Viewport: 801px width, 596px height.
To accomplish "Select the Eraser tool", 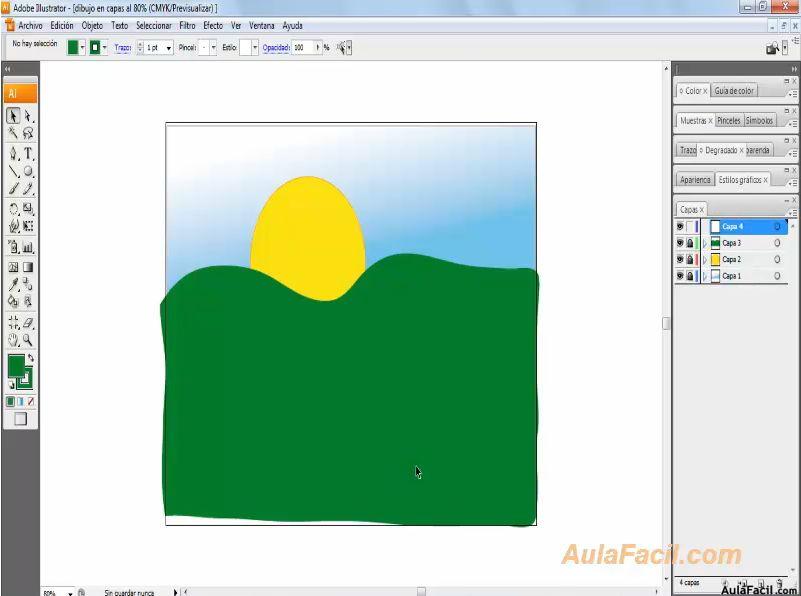I will point(28,322).
